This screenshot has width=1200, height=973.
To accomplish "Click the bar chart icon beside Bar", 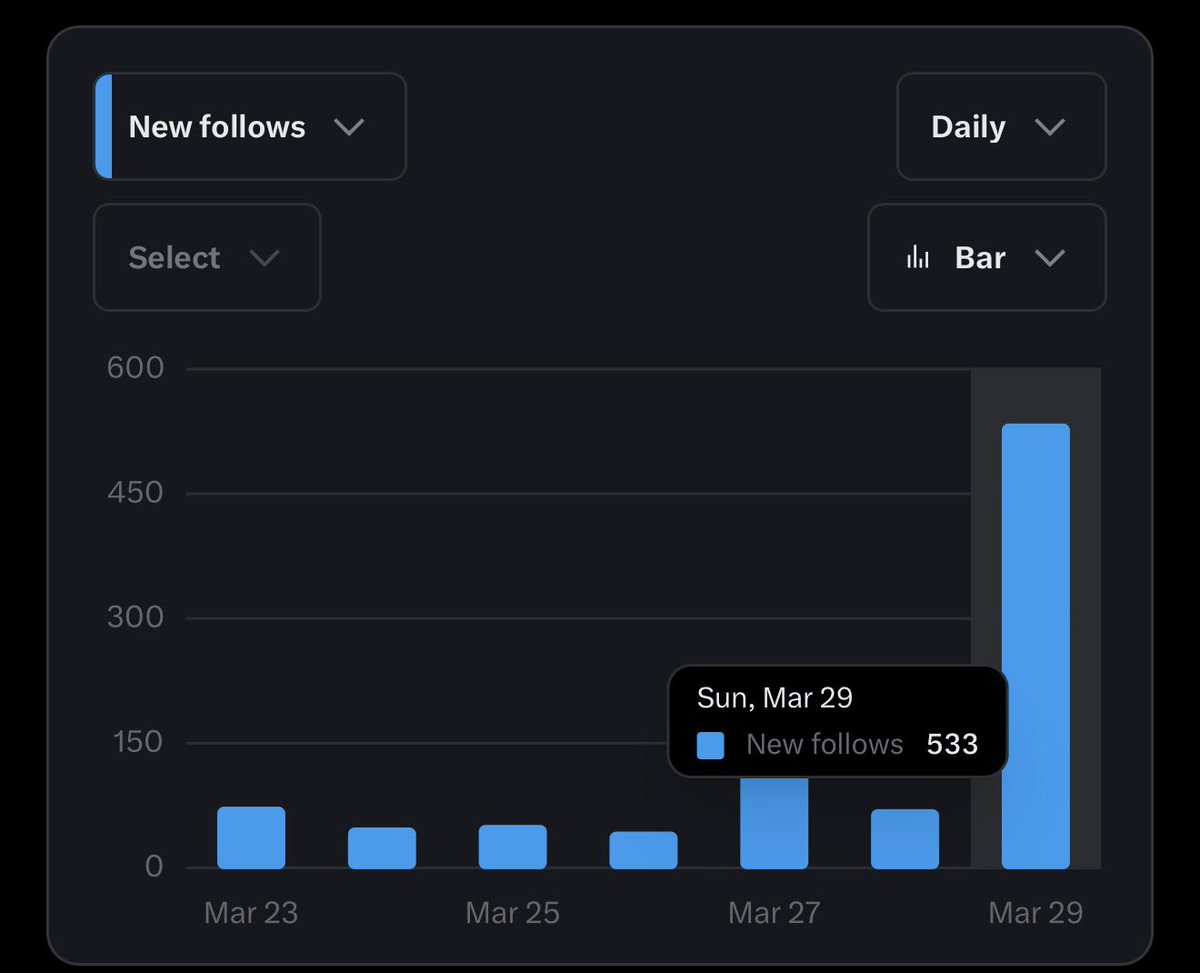I will [918, 258].
